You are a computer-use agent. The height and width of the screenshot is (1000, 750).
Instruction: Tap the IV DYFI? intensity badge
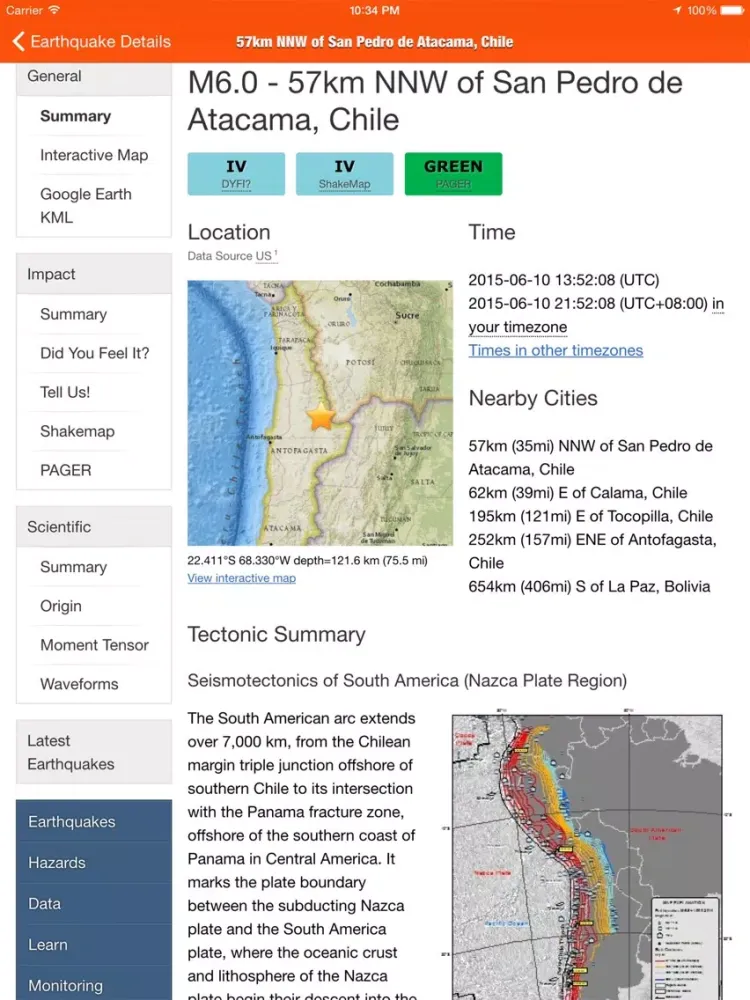click(236, 173)
